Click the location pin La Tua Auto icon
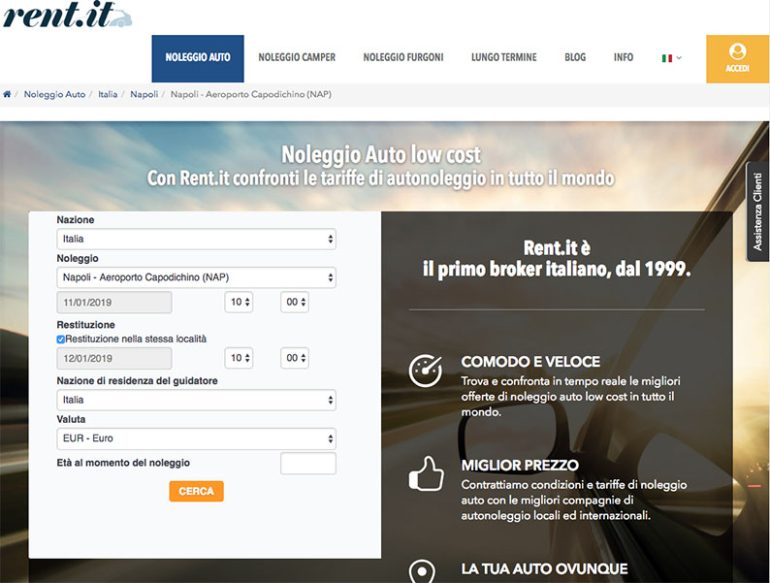The image size is (770, 583). coord(422,572)
